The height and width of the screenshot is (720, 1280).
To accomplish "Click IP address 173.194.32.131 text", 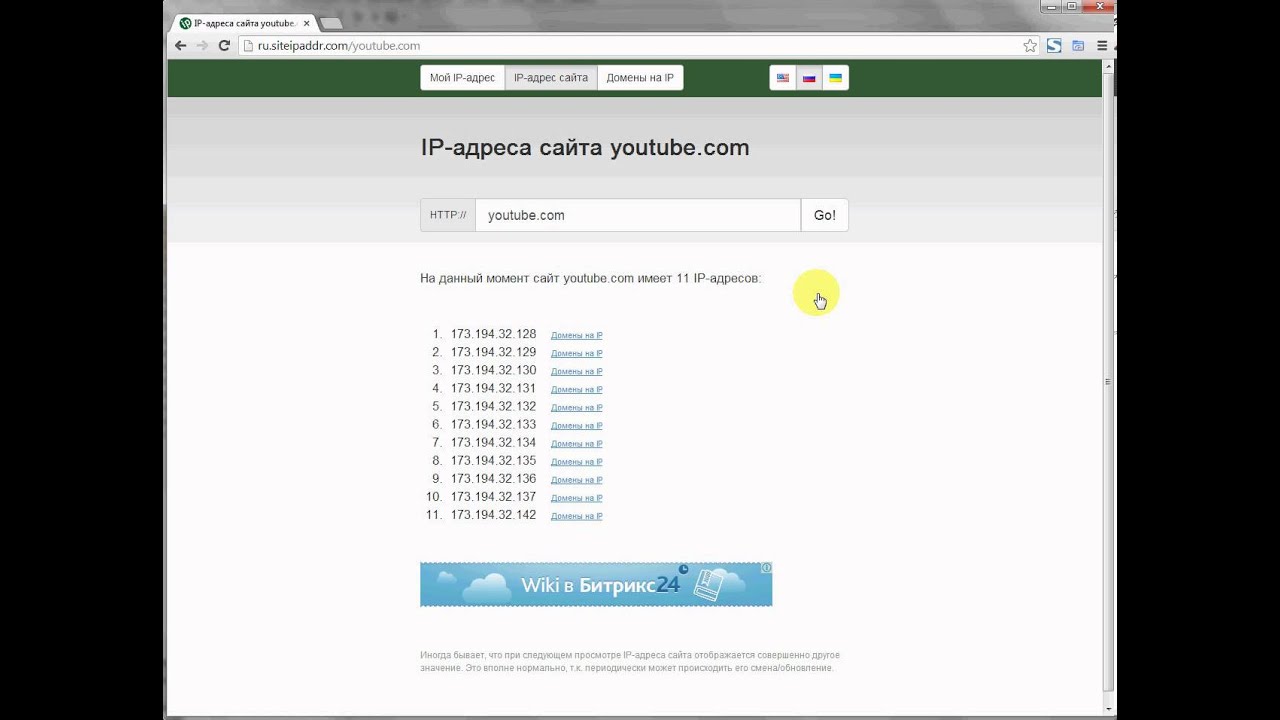I will click(x=493, y=388).
